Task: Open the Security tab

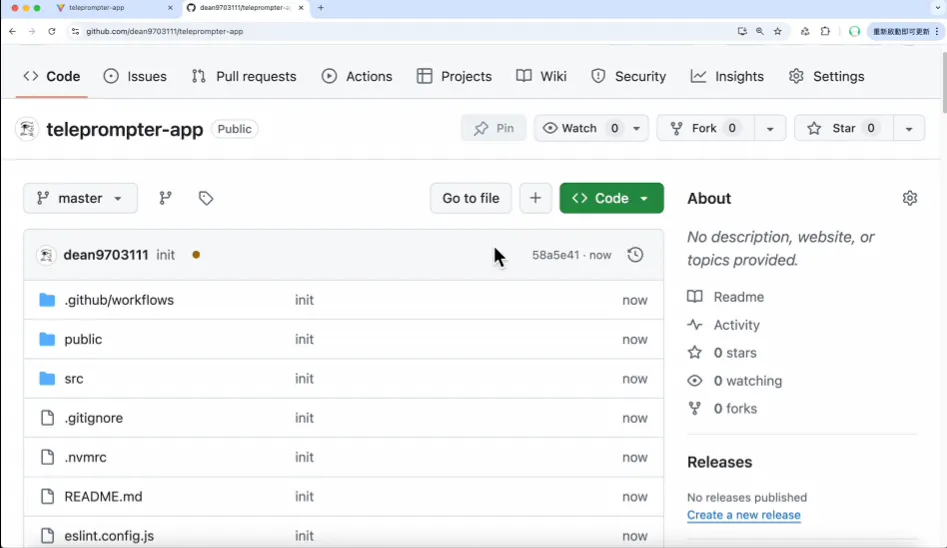Action: click(629, 76)
